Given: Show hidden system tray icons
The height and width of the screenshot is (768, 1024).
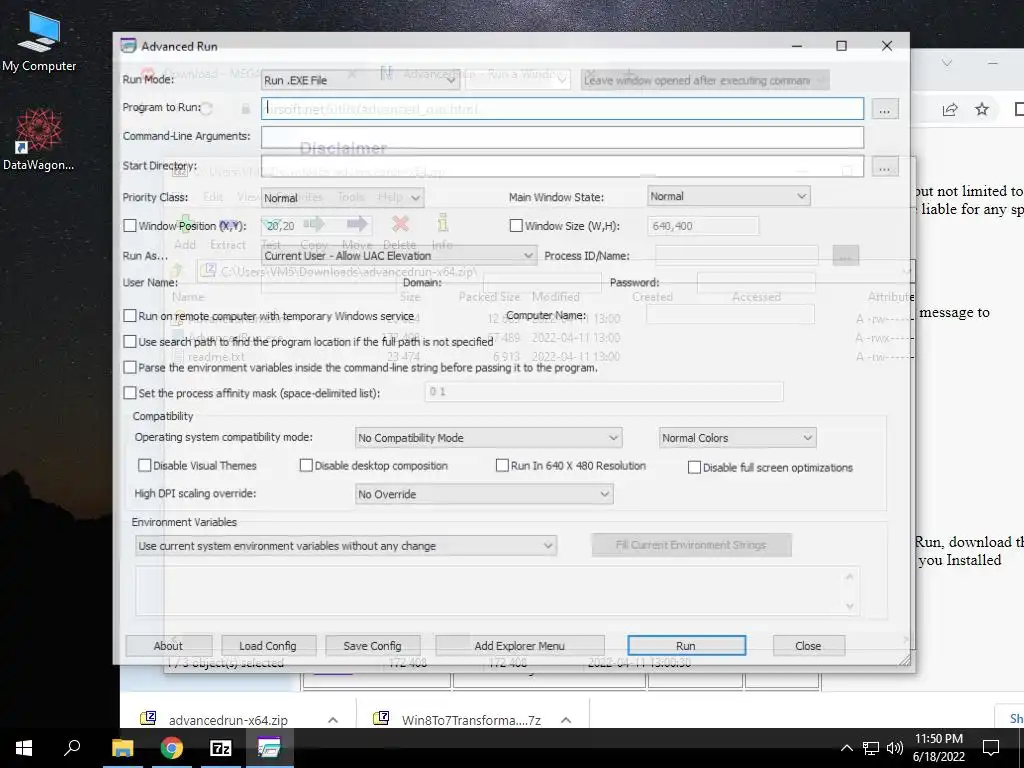Looking at the screenshot, I should point(846,748).
